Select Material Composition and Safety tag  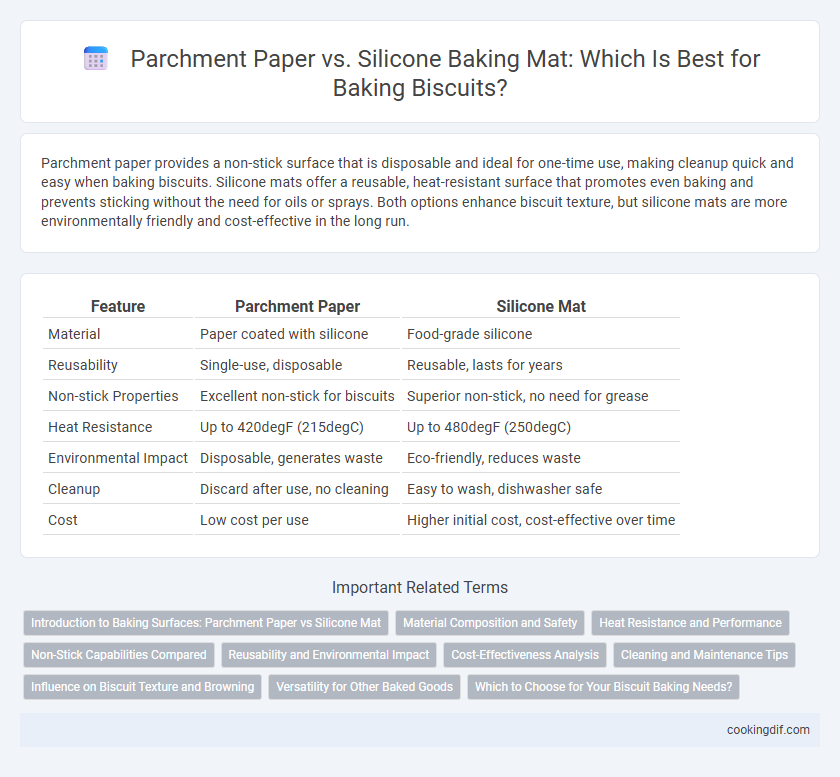pyautogui.click(x=490, y=623)
